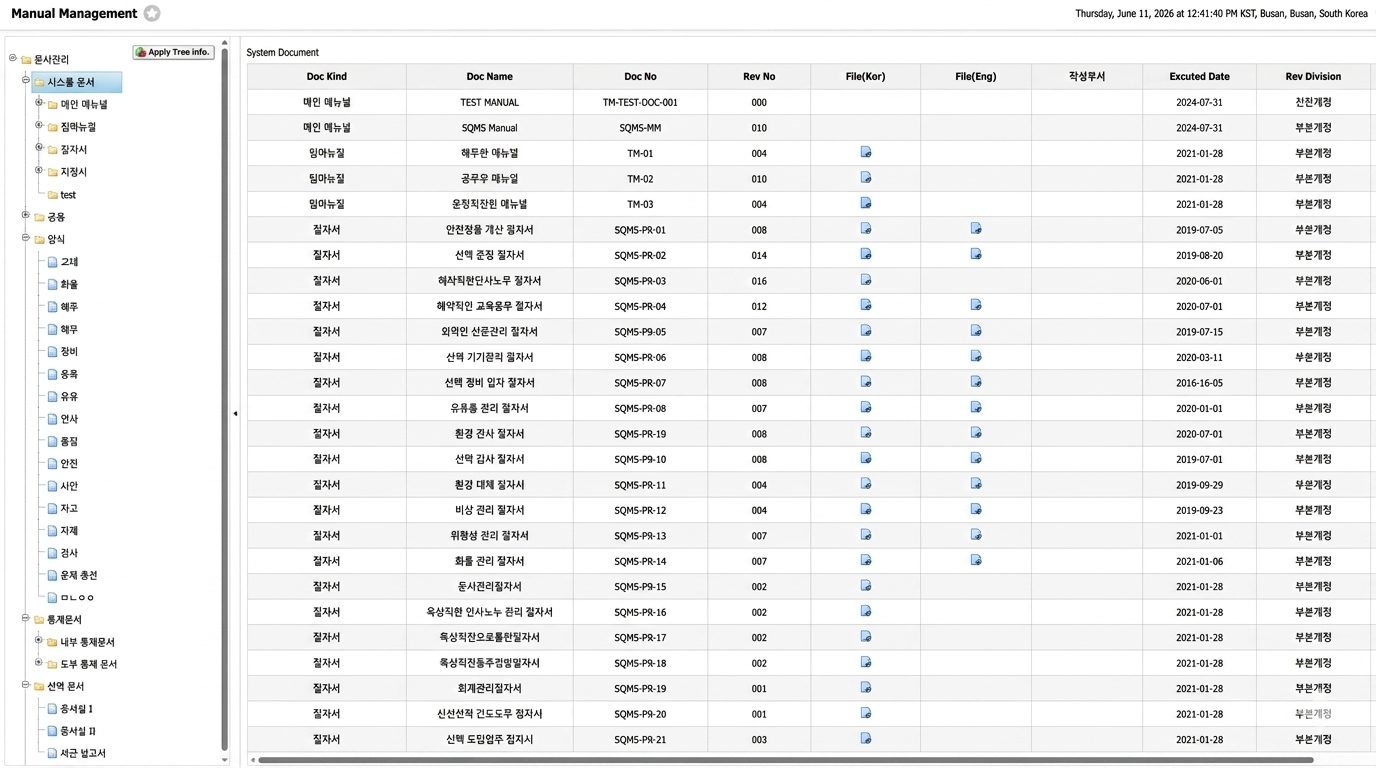Click the System Document panel title
The image size is (1376, 768).
coord(283,52)
